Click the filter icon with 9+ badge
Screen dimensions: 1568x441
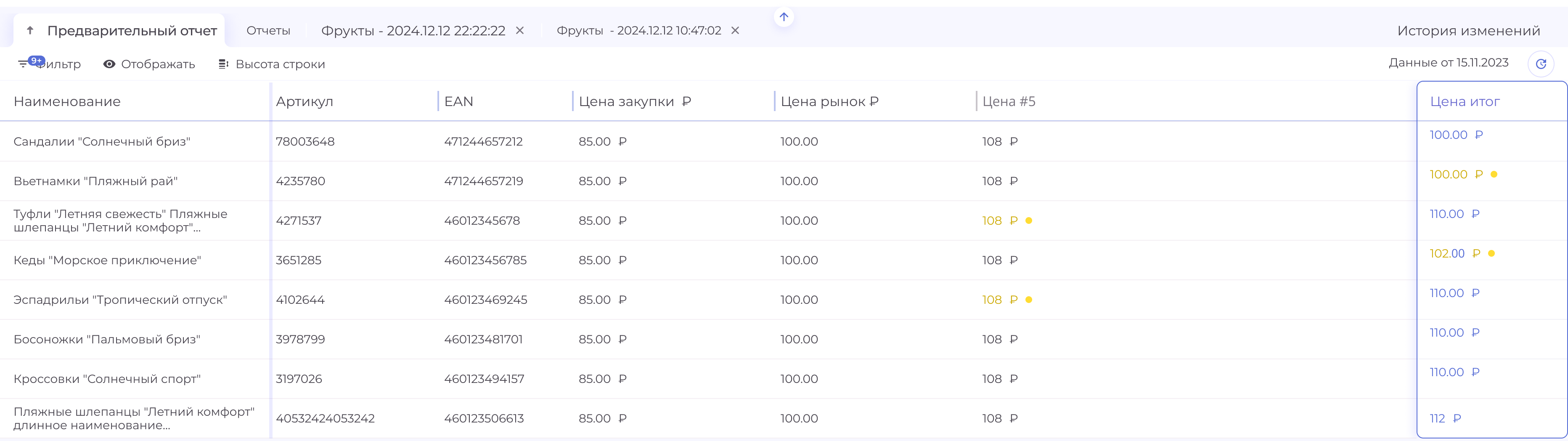pyautogui.click(x=24, y=64)
